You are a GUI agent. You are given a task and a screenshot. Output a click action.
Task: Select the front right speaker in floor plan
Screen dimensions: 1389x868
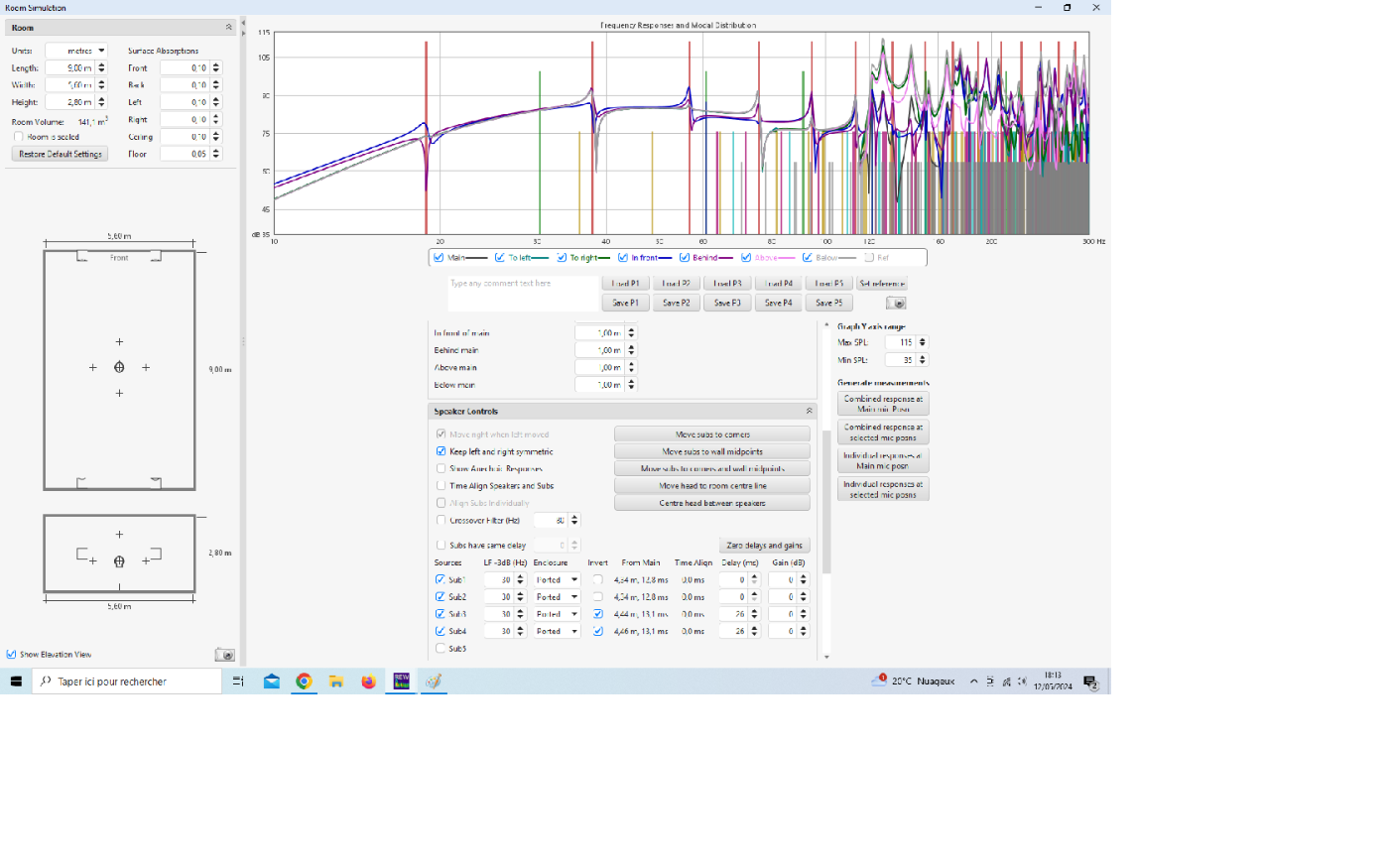point(156,256)
